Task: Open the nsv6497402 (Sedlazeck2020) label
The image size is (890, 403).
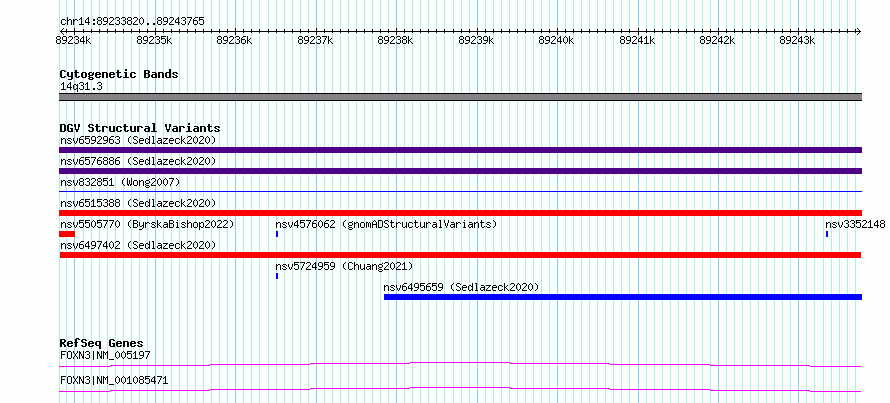Action: click(138, 245)
